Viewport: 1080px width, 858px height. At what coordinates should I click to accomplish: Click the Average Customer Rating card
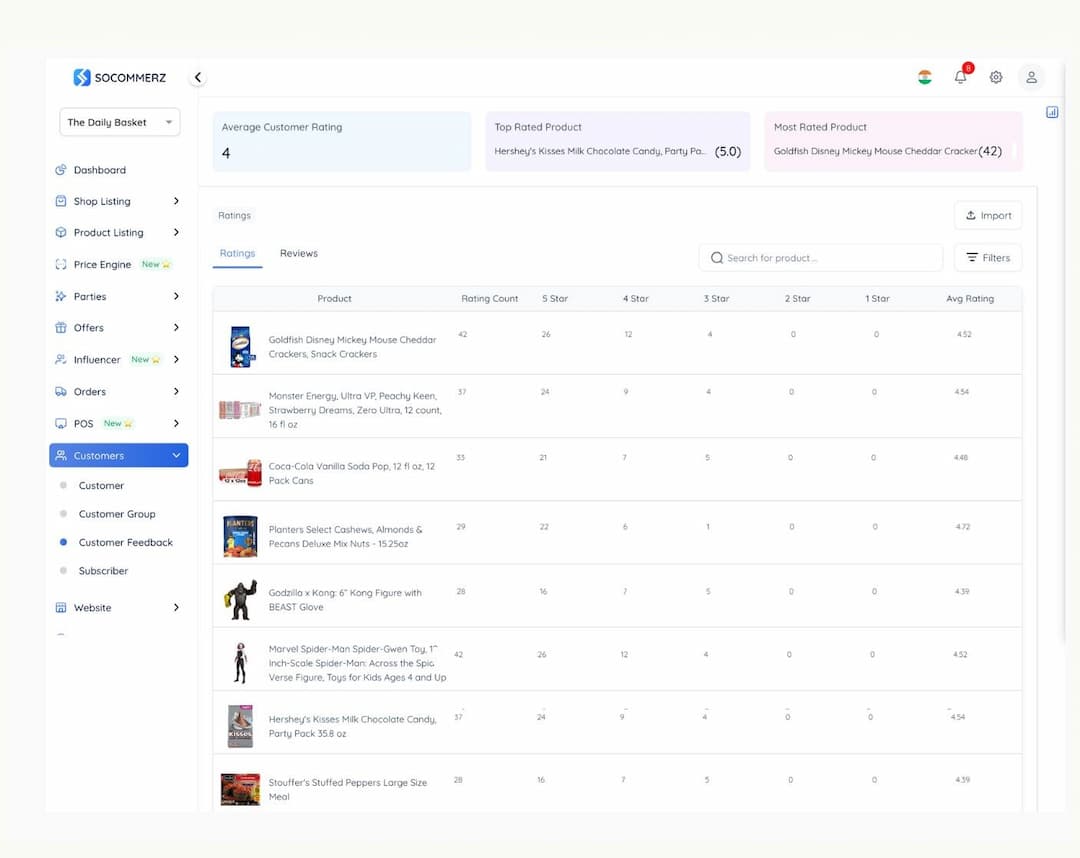click(x=342, y=141)
